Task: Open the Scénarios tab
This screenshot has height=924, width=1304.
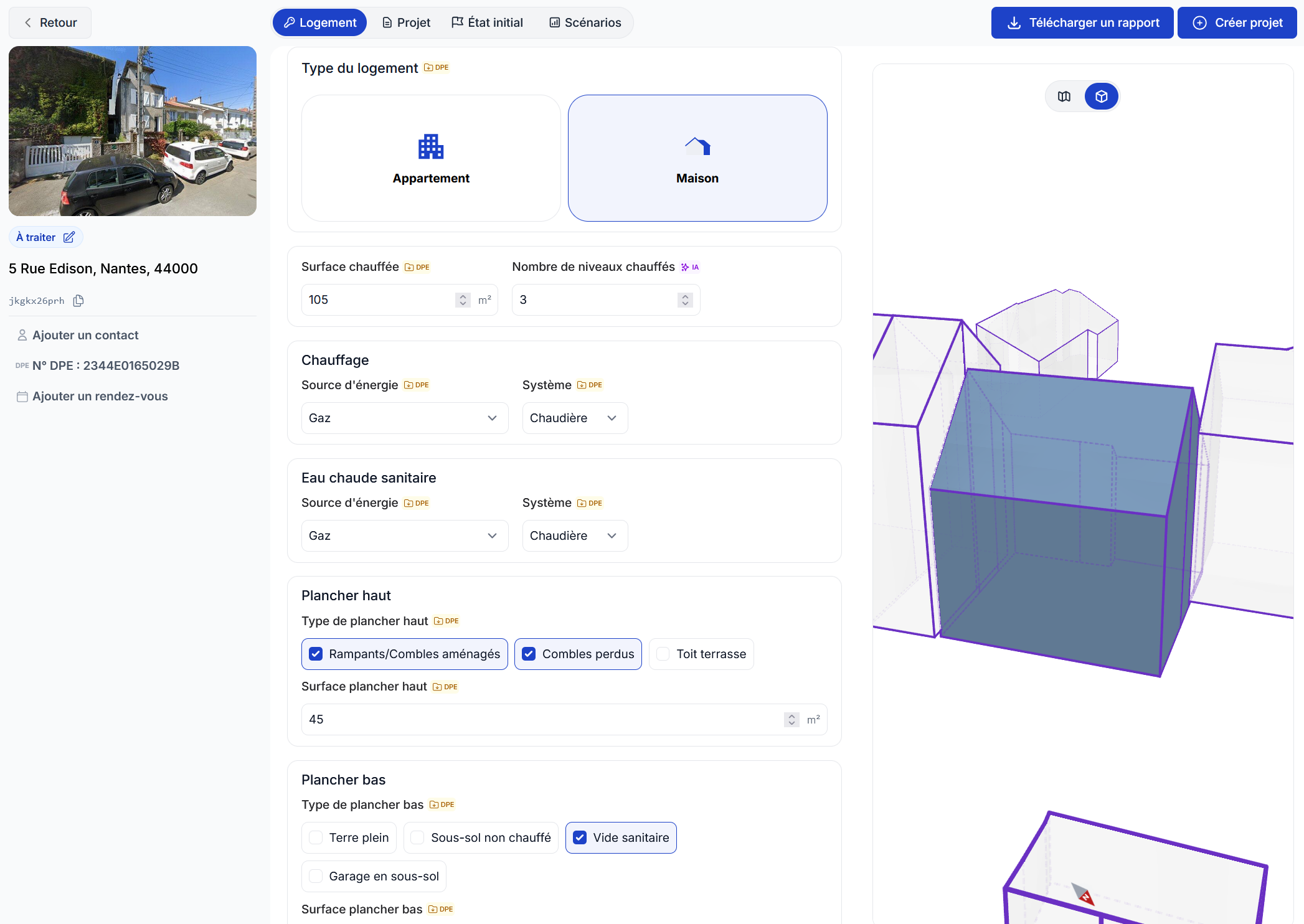Action: (585, 22)
